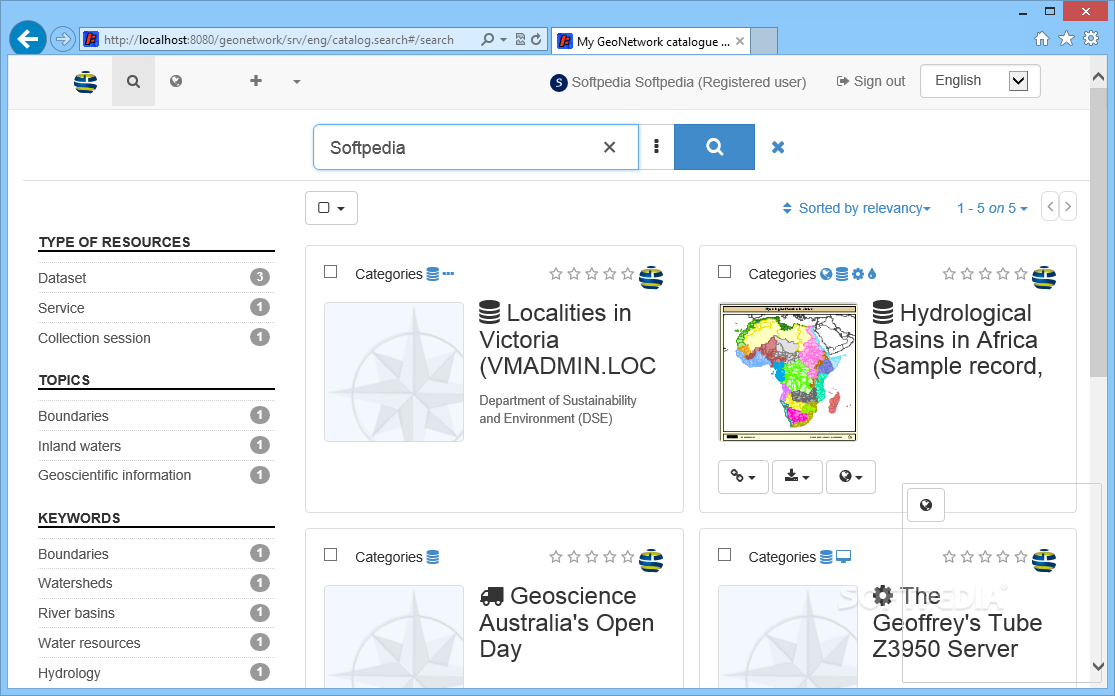The height and width of the screenshot is (696, 1115).
Task: Click the GeoNetwork home logo icon
Action: pos(85,82)
